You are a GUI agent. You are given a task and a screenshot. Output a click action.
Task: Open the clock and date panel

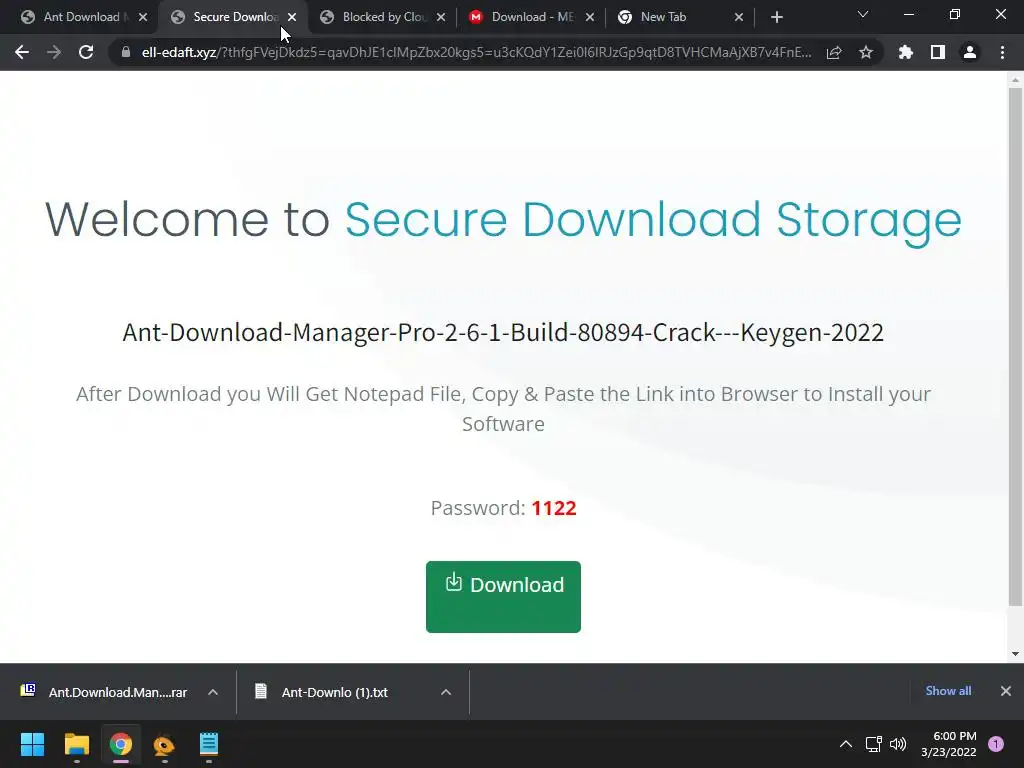[x=949, y=744]
